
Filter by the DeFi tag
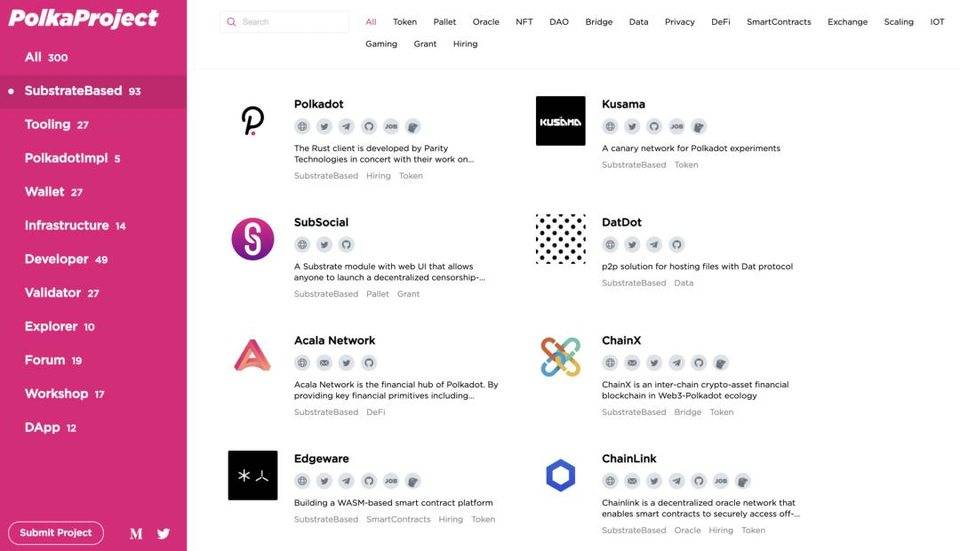(x=720, y=22)
